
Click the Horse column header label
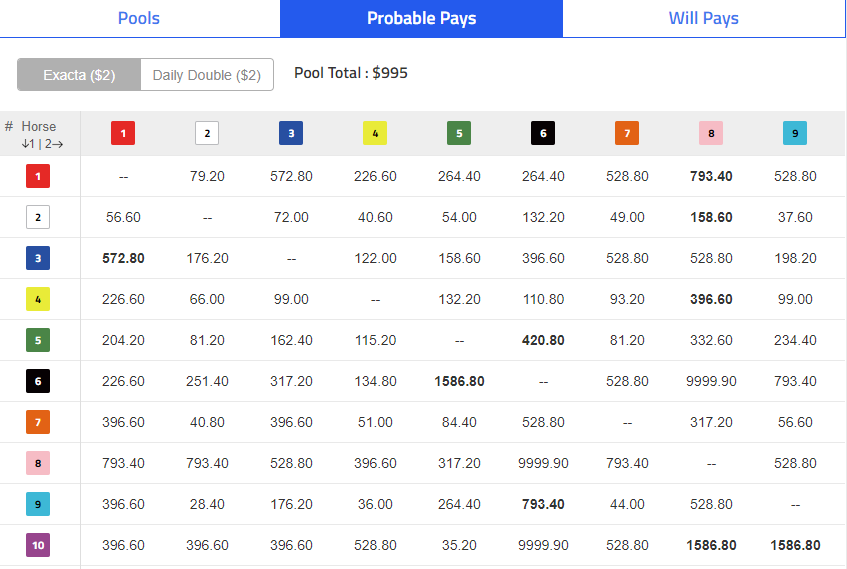pyautogui.click(x=38, y=126)
